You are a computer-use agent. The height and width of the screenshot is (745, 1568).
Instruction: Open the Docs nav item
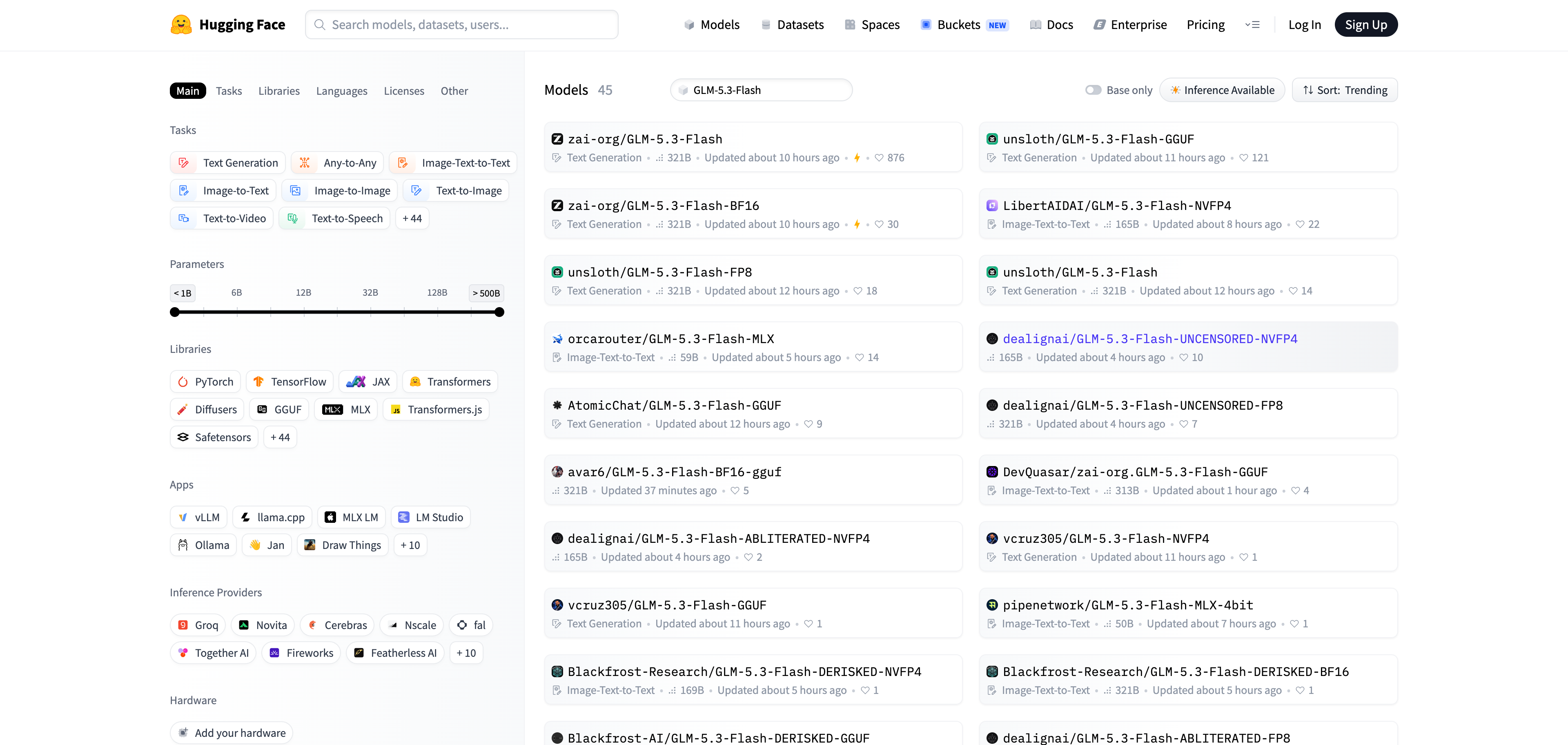click(1051, 25)
